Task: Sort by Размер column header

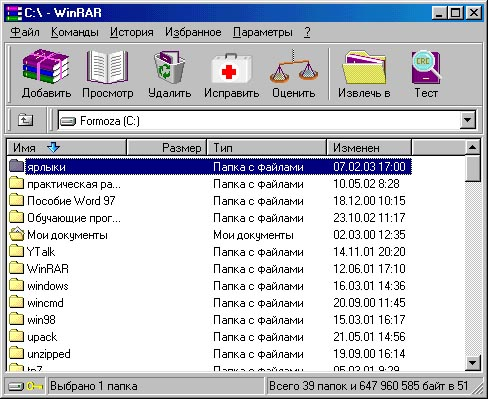Action: point(167,147)
